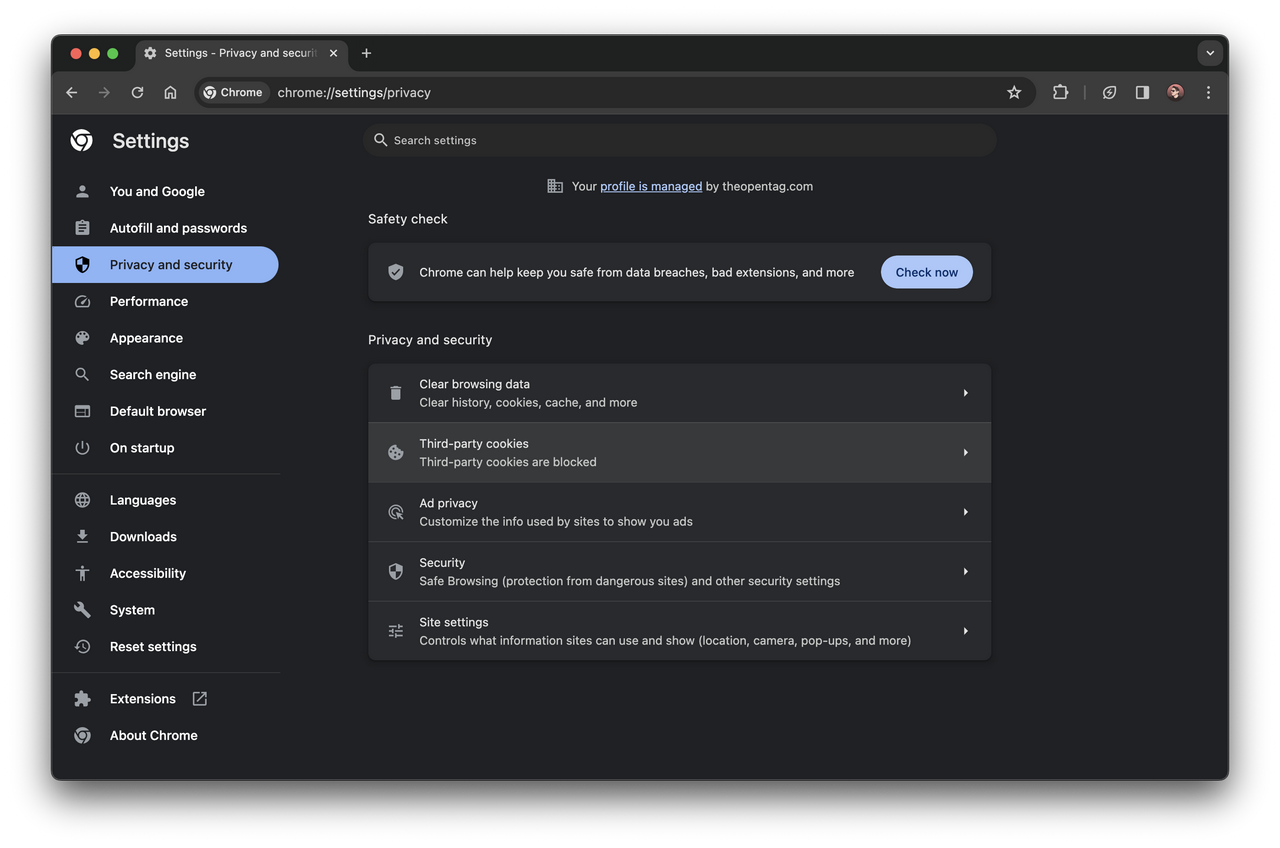
Task: Open Autofill and passwords section
Action: click(178, 228)
